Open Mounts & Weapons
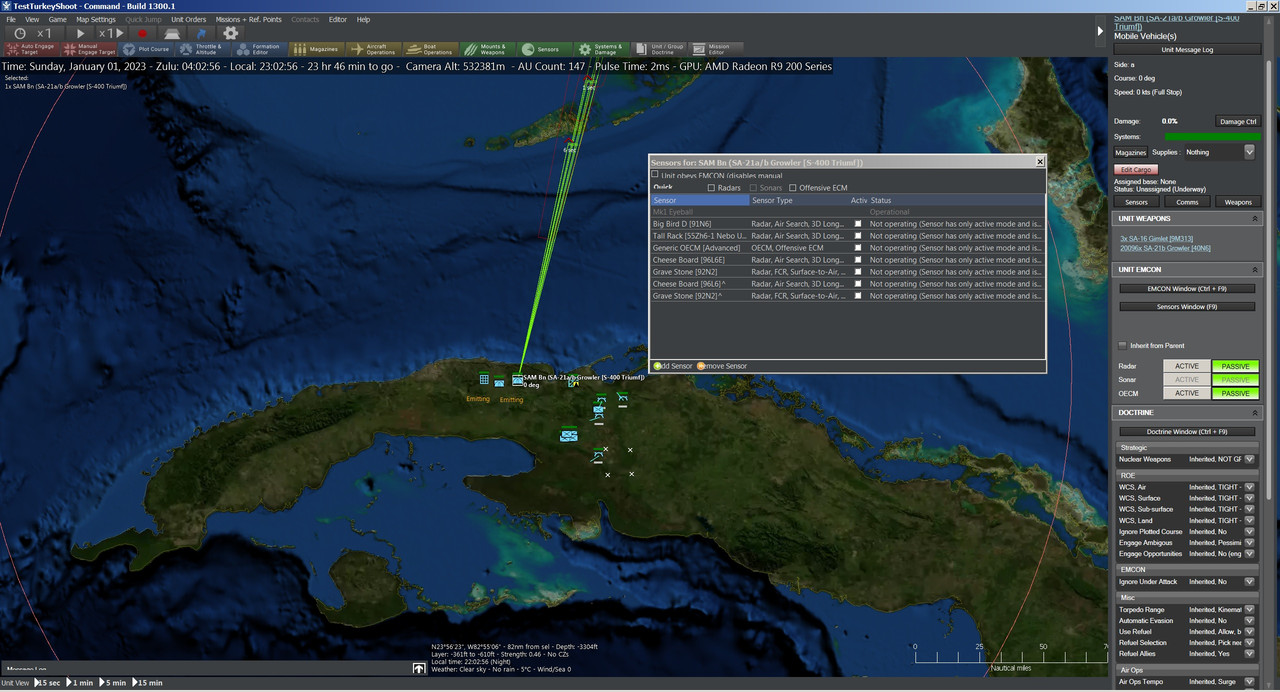This screenshot has width=1280, height=692. pyautogui.click(x=488, y=48)
